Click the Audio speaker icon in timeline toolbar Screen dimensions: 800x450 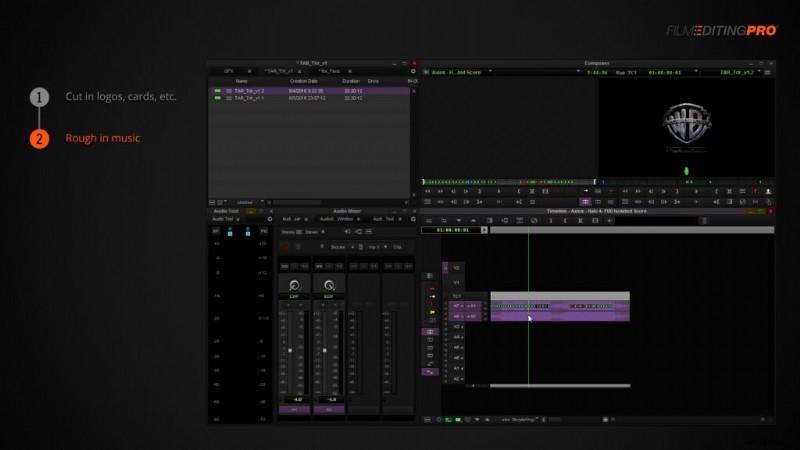(610, 220)
